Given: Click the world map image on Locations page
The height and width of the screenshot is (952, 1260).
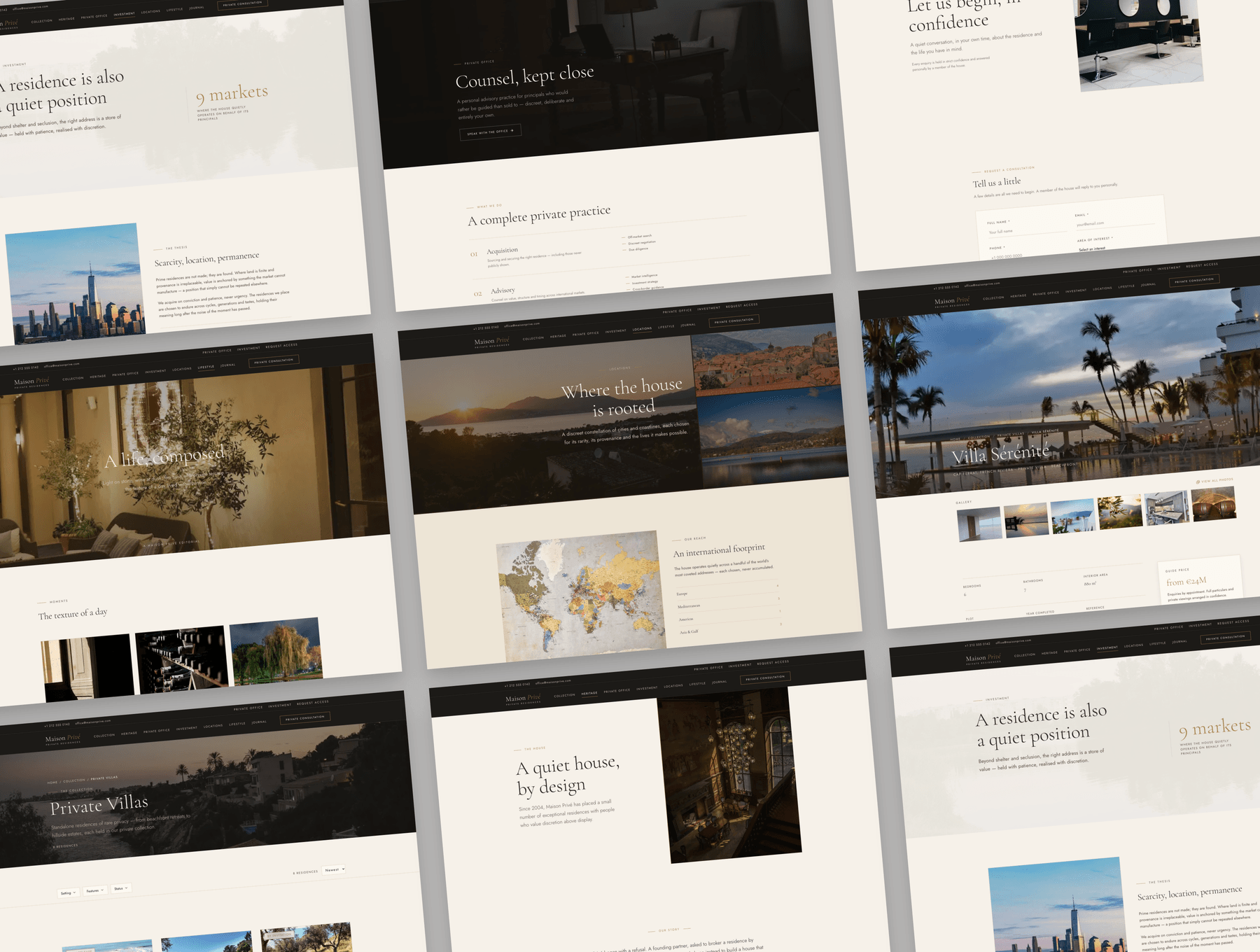Looking at the screenshot, I should [x=580, y=596].
